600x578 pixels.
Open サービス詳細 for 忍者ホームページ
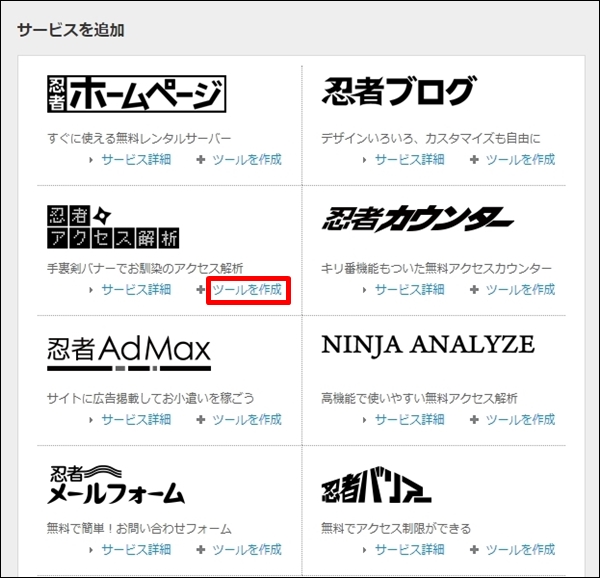point(136,160)
